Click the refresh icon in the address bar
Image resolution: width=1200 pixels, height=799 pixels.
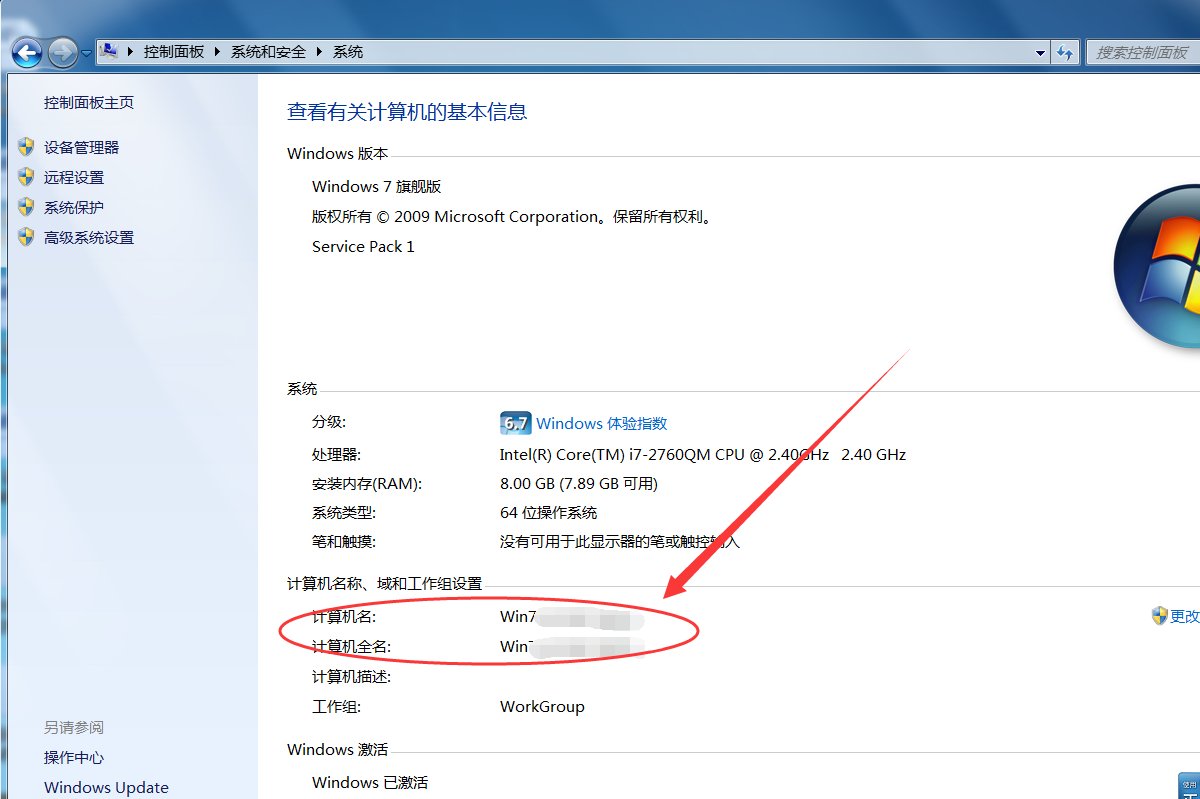pyautogui.click(x=1066, y=51)
